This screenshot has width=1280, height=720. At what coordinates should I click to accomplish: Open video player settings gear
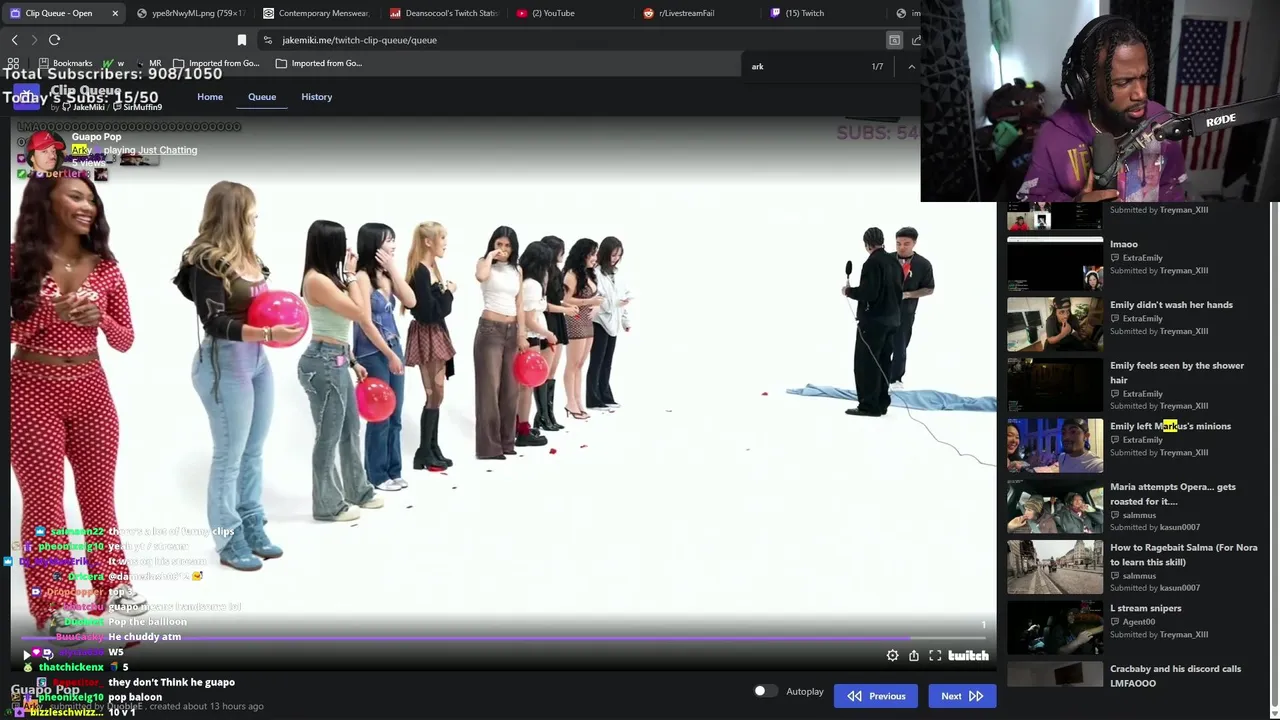click(x=892, y=656)
